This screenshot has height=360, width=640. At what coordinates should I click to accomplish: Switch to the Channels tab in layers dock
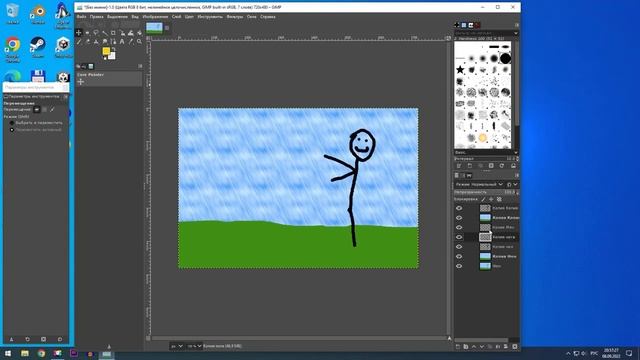point(462,176)
